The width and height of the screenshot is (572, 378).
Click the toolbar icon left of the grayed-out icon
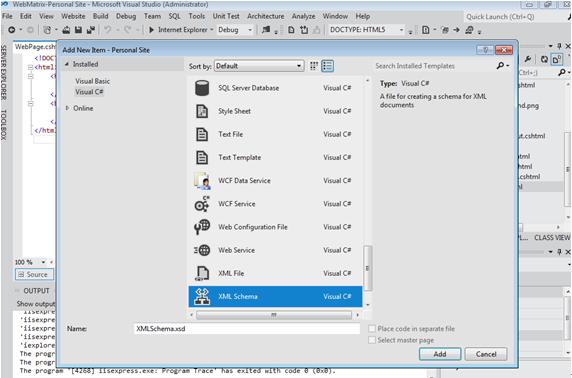point(304,30)
